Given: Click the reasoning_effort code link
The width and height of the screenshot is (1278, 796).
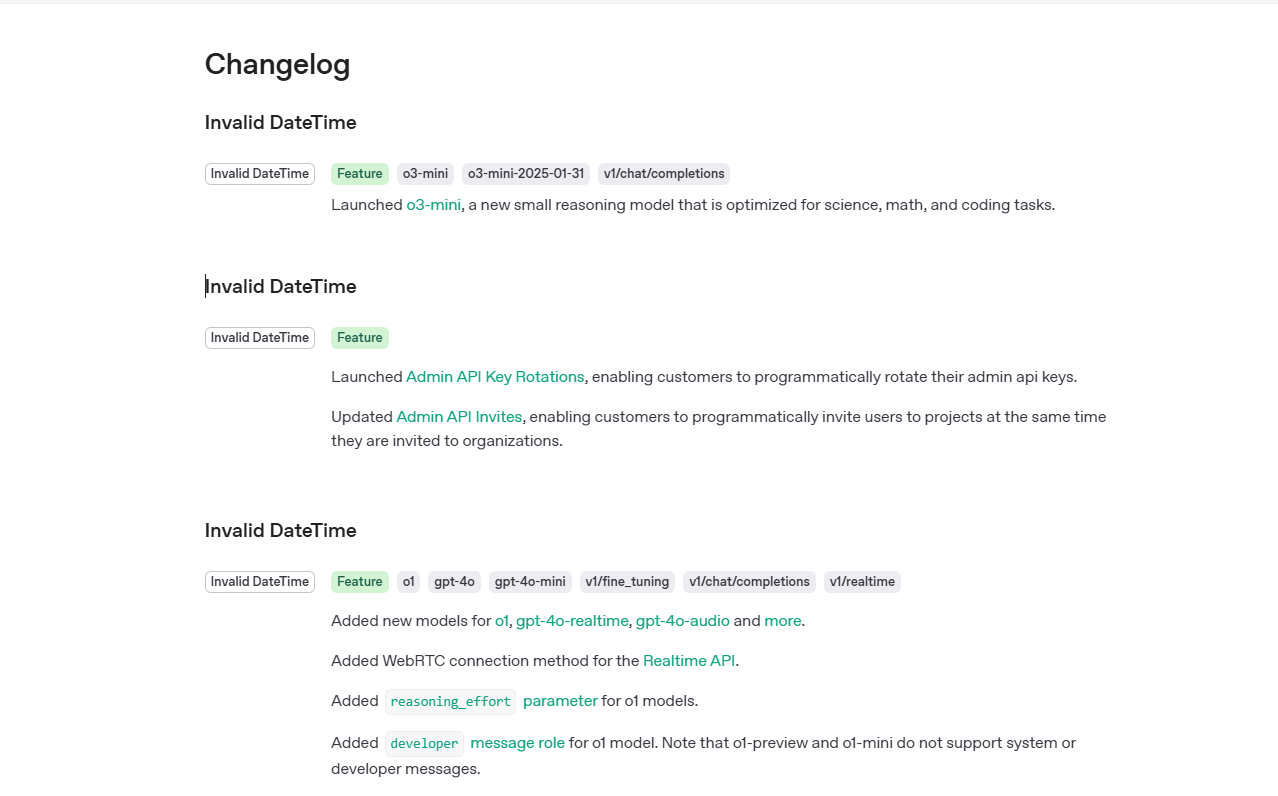Looking at the screenshot, I should 450,701.
